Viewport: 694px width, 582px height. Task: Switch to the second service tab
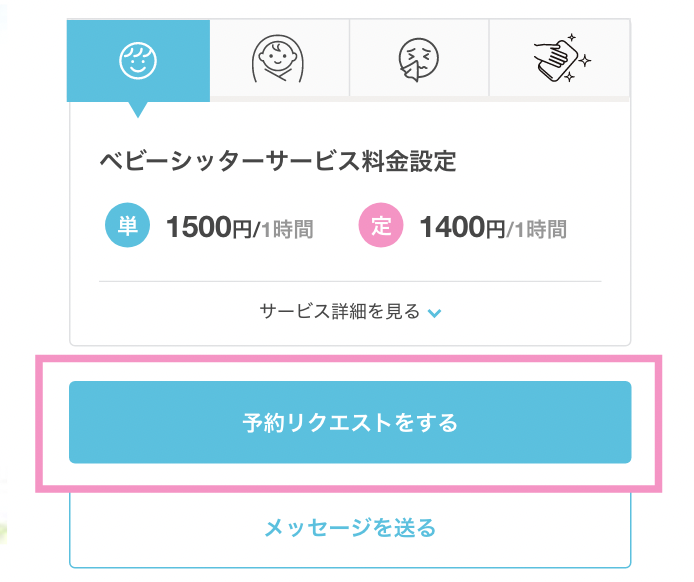[280, 58]
